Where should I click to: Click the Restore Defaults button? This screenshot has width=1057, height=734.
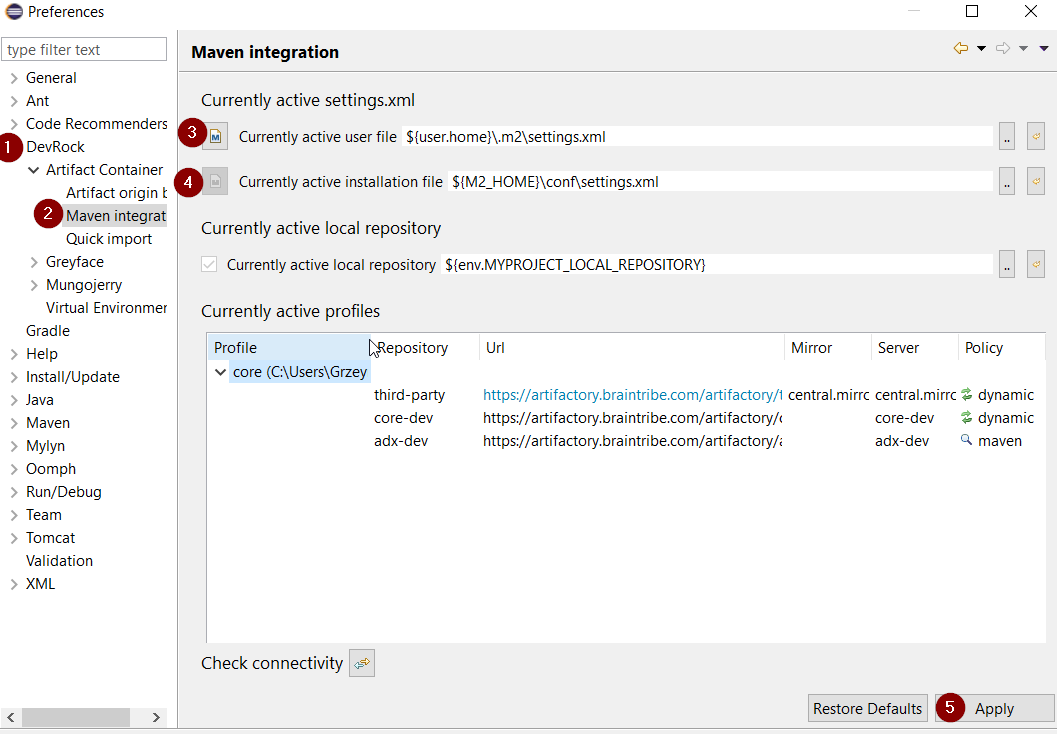click(x=867, y=708)
